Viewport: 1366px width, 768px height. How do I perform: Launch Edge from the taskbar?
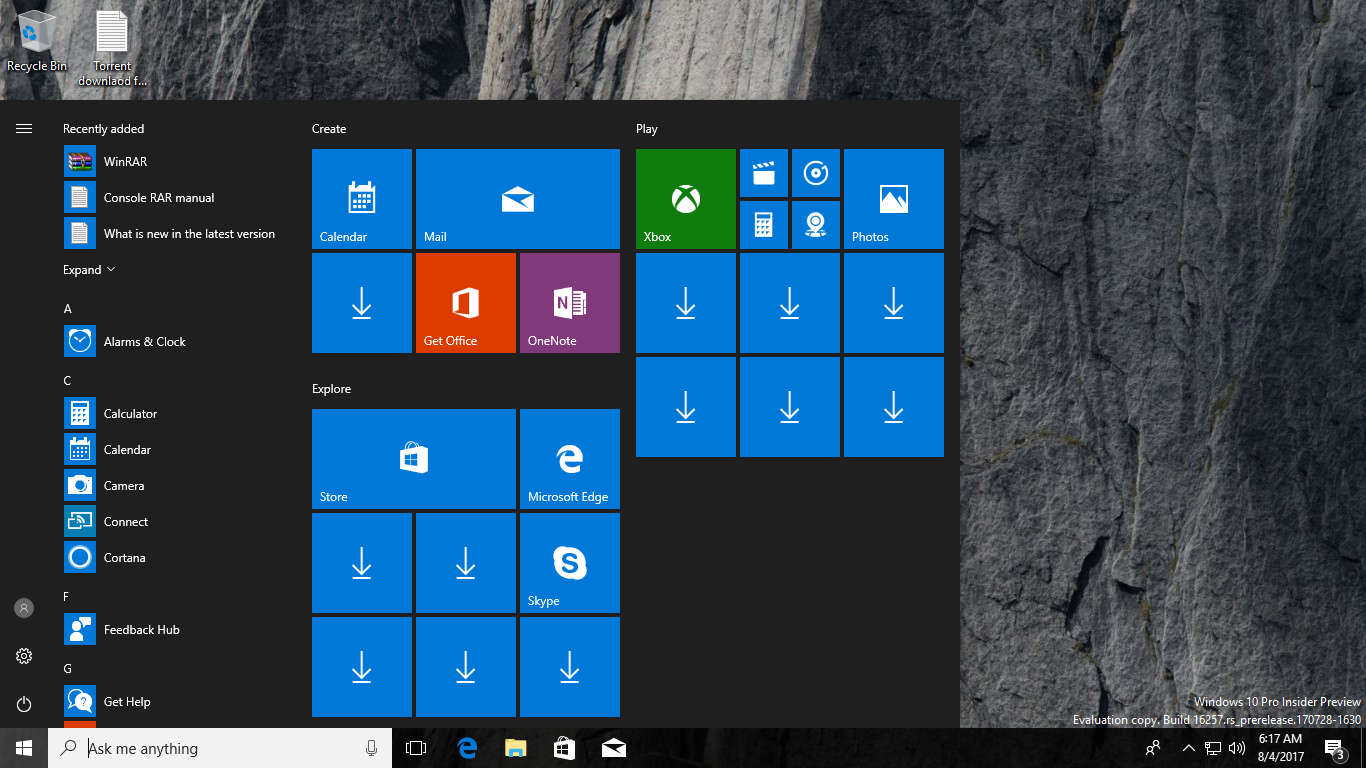pyautogui.click(x=466, y=748)
